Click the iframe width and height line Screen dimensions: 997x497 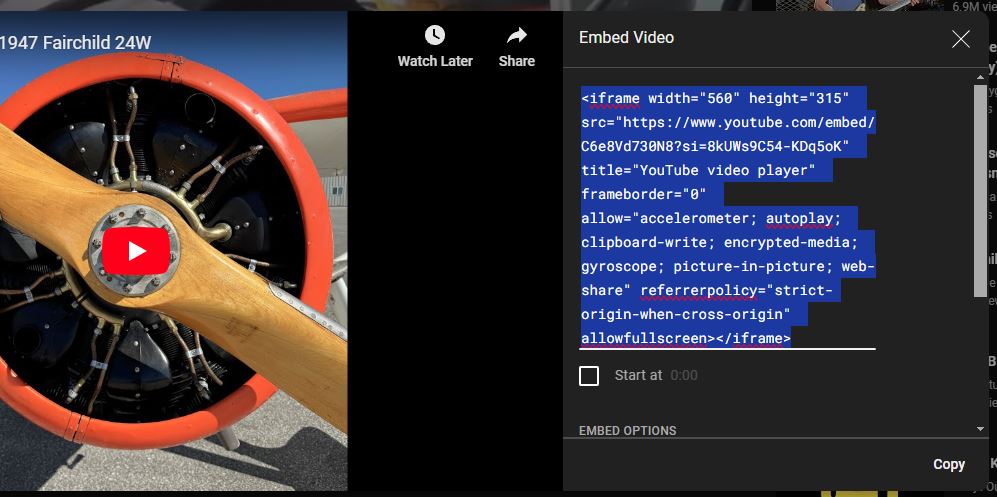tap(715, 98)
